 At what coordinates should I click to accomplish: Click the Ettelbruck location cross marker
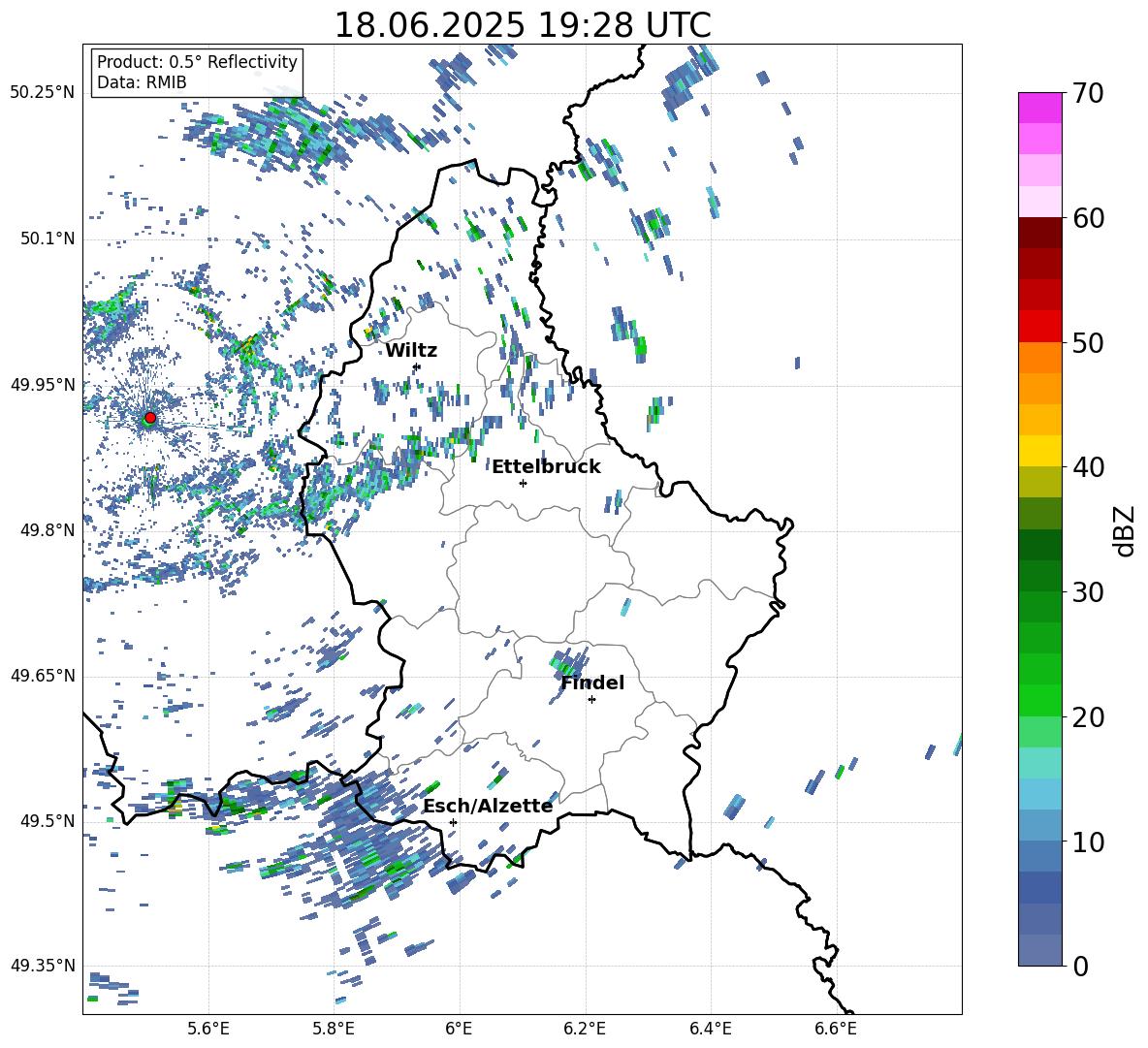(x=523, y=483)
